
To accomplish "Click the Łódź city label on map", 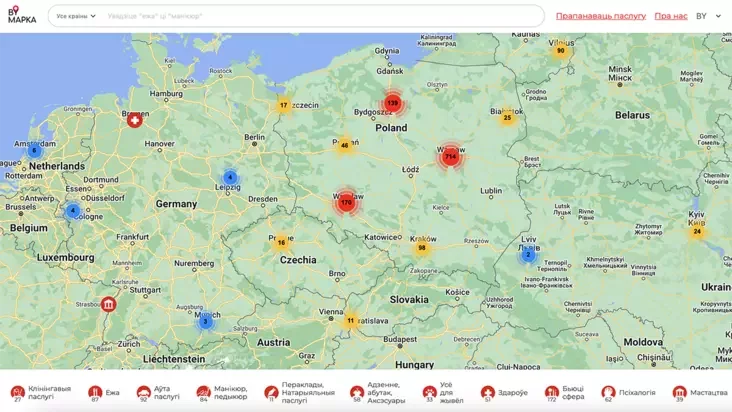I will tap(410, 169).
